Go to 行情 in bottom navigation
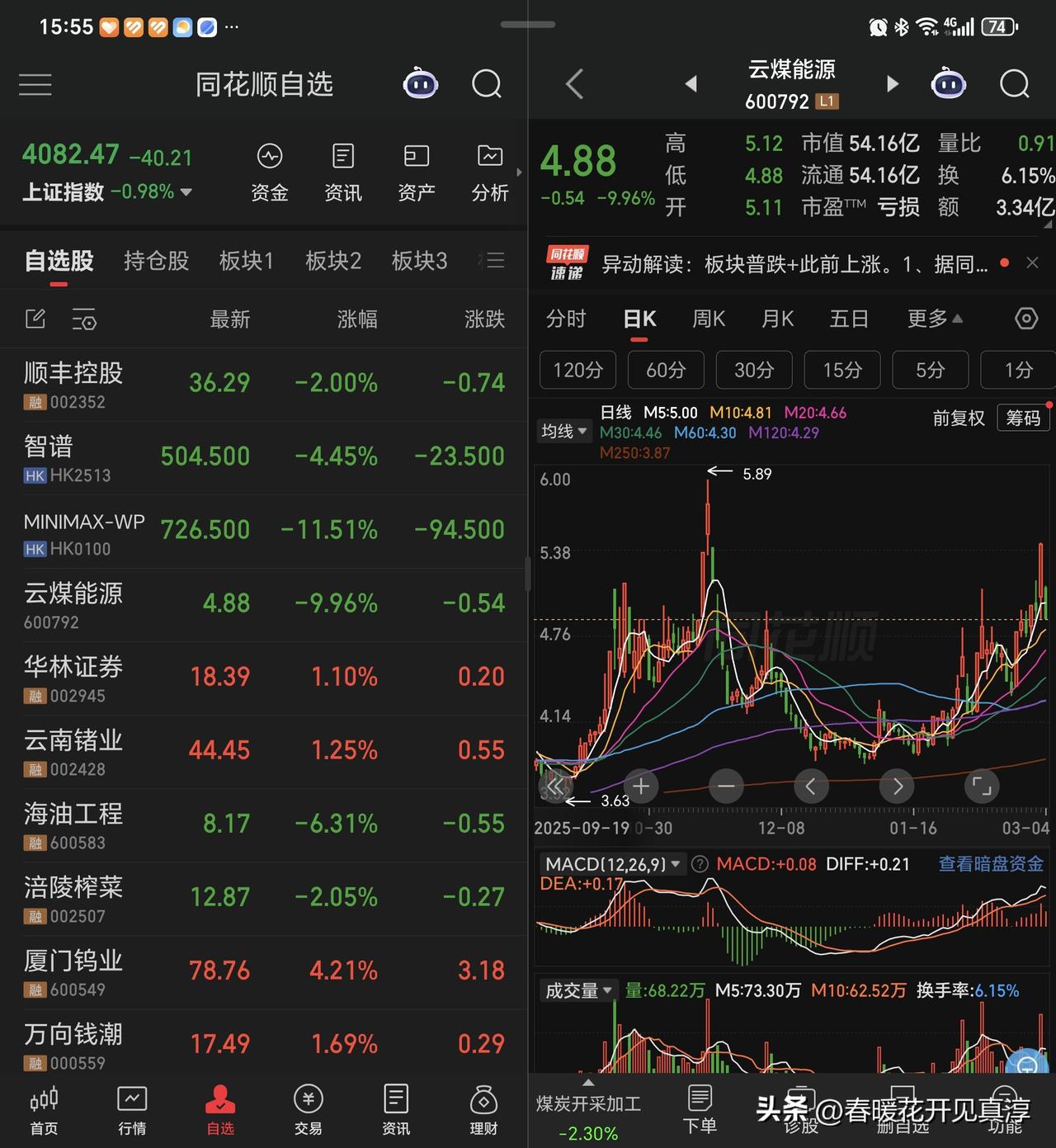 pos(132,1111)
